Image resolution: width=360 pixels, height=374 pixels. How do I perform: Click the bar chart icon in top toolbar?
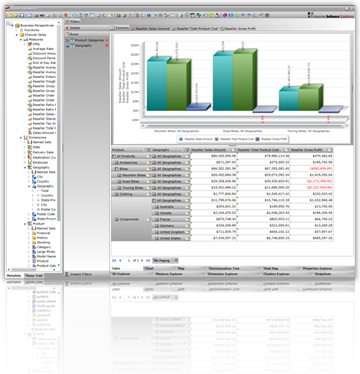119,15
